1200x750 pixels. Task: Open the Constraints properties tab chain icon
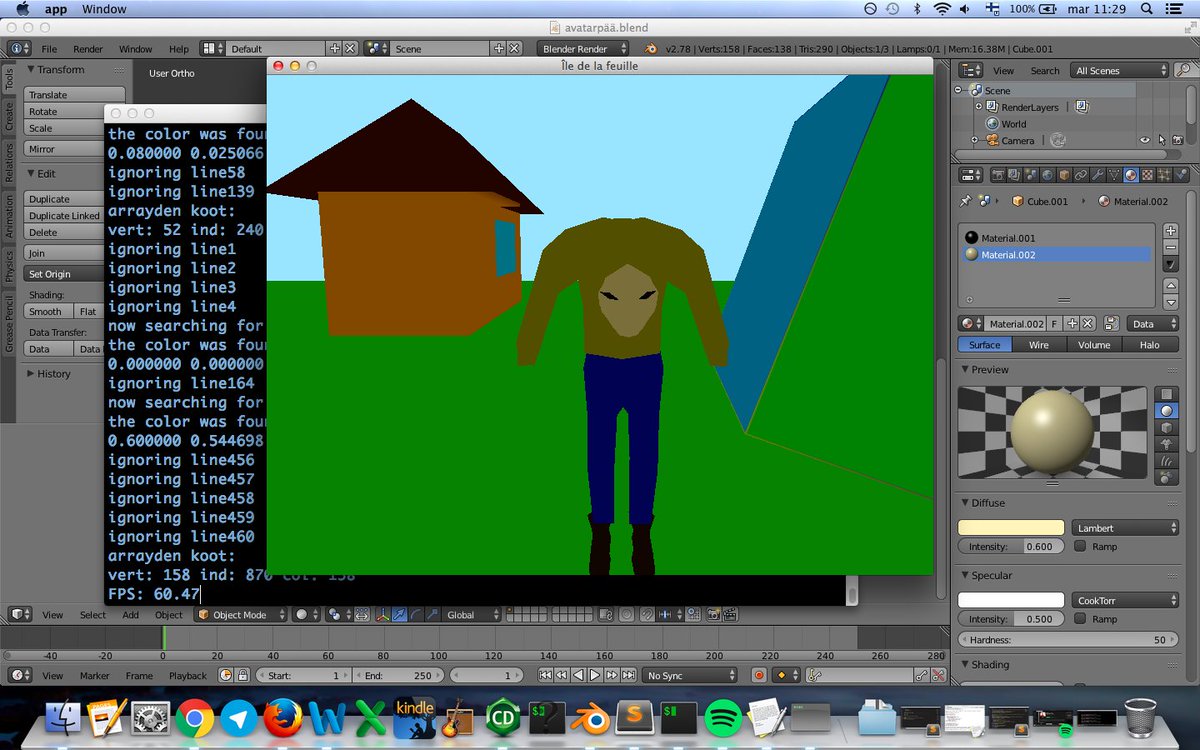pyautogui.click(x=1081, y=175)
